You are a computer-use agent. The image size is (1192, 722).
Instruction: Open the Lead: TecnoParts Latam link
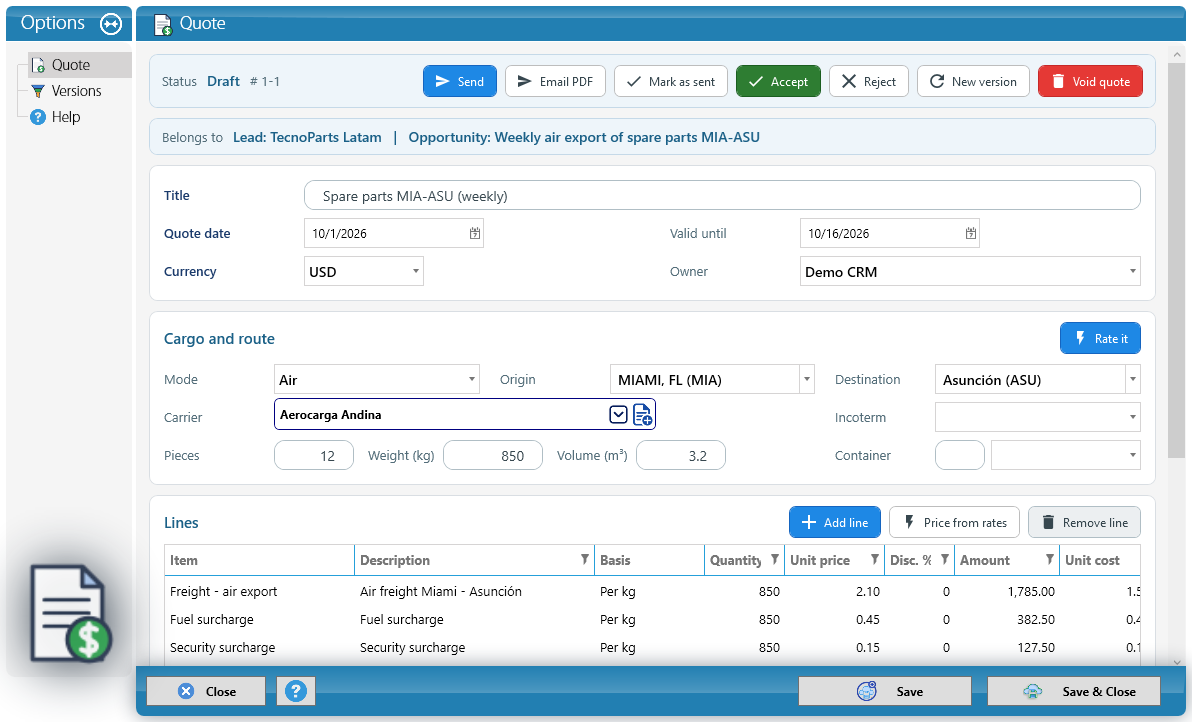(x=307, y=138)
